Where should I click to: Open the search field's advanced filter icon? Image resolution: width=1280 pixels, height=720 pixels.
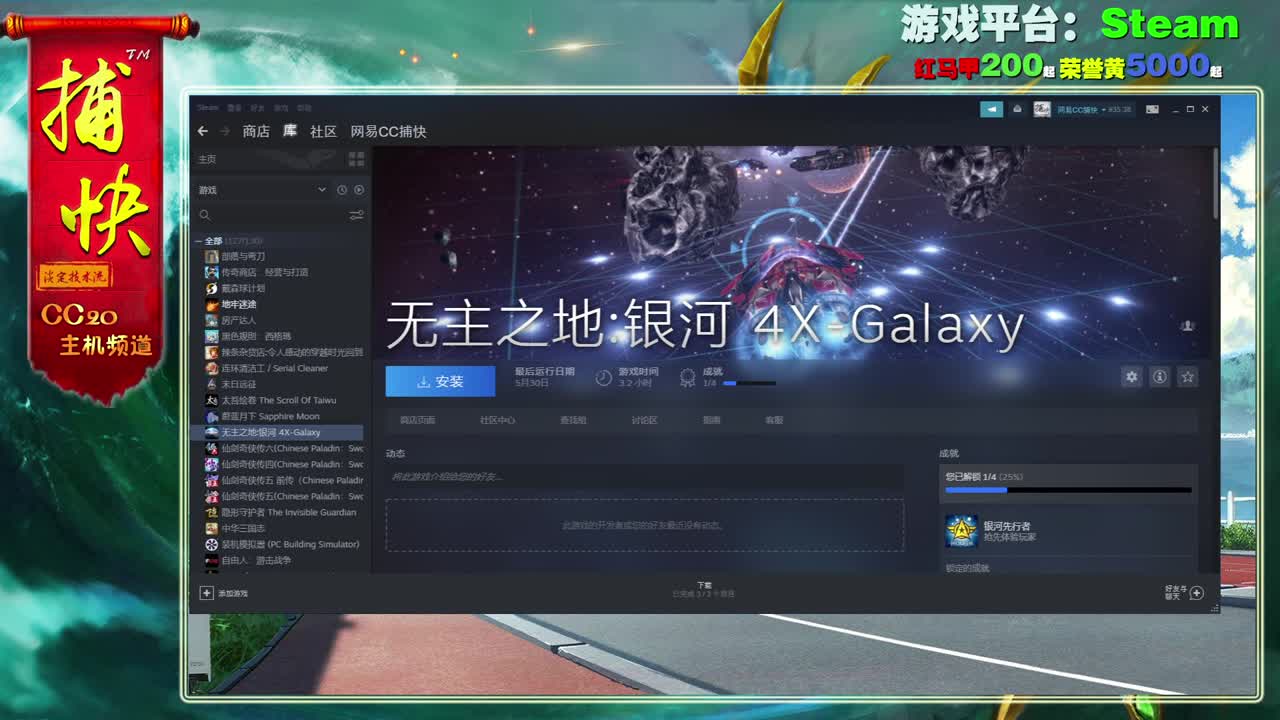click(357, 216)
